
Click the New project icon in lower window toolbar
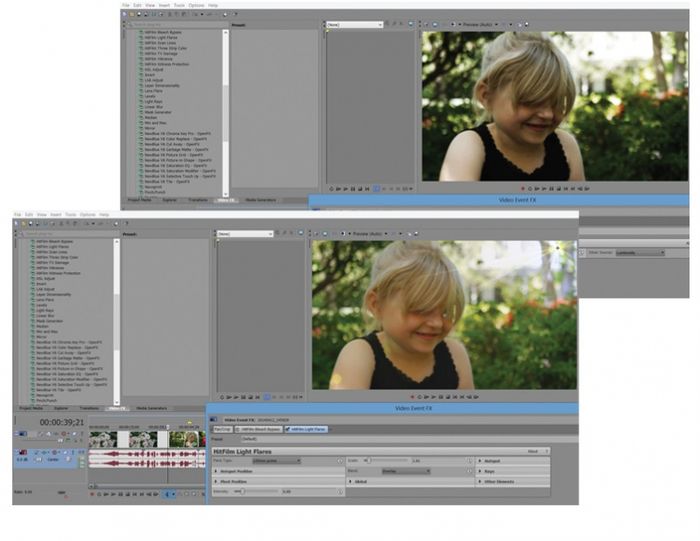coord(16,224)
